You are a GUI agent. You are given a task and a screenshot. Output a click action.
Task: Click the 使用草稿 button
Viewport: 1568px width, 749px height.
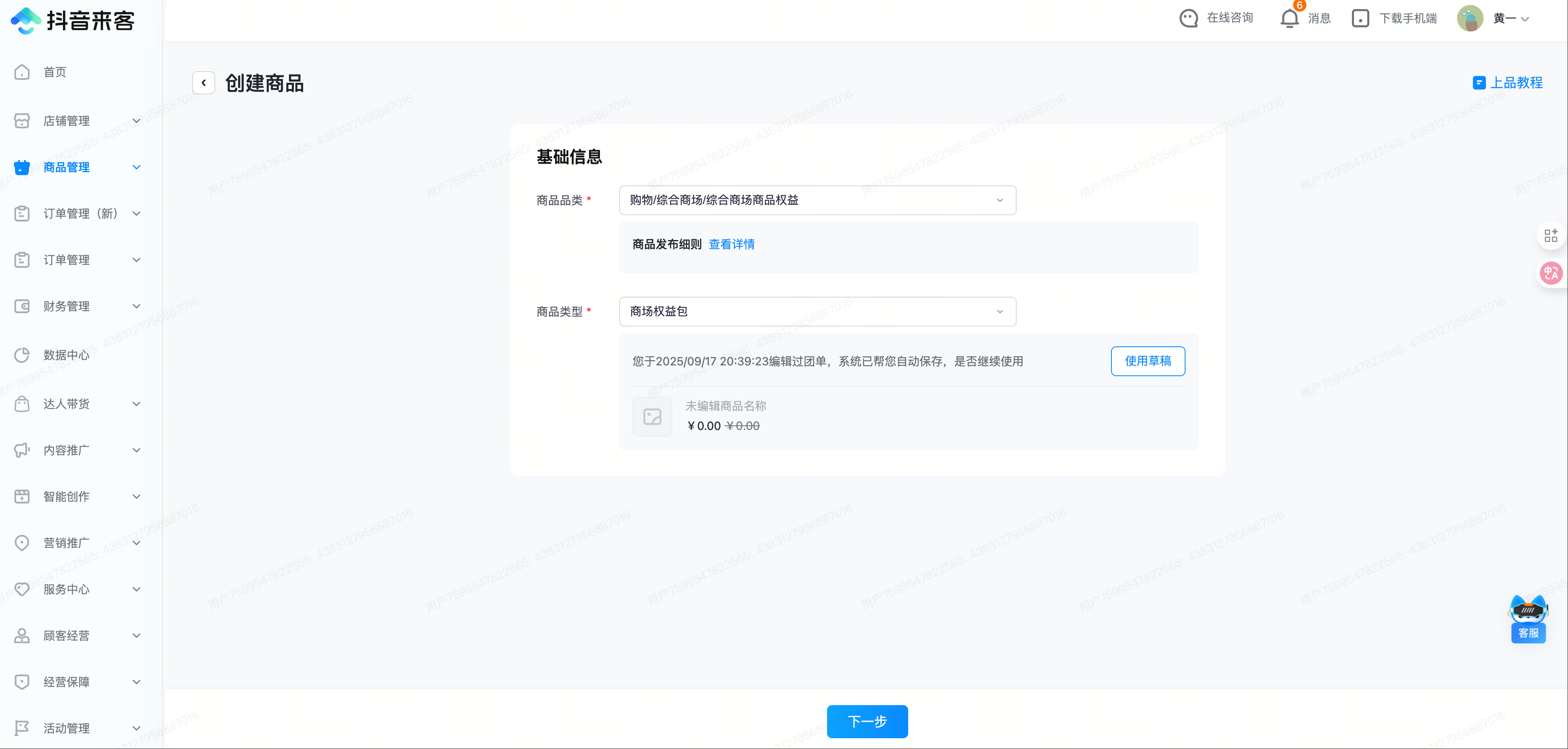pyautogui.click(x=1147, y=361)
